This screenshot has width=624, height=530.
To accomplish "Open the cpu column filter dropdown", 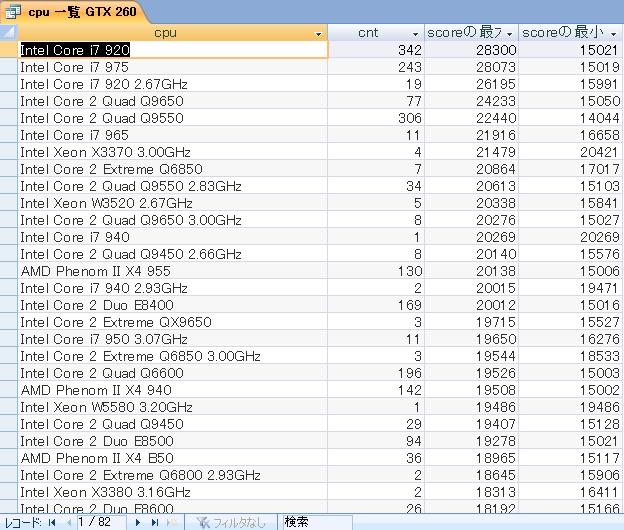I will point(318,34).
